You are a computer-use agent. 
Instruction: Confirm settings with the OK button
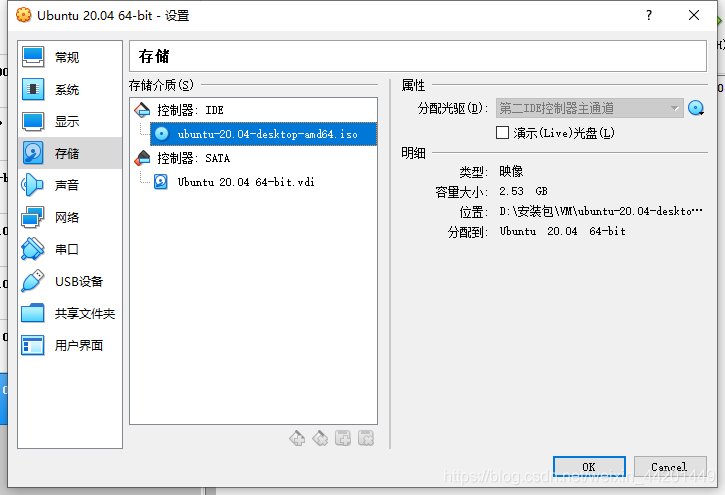[x=589, y=467]
